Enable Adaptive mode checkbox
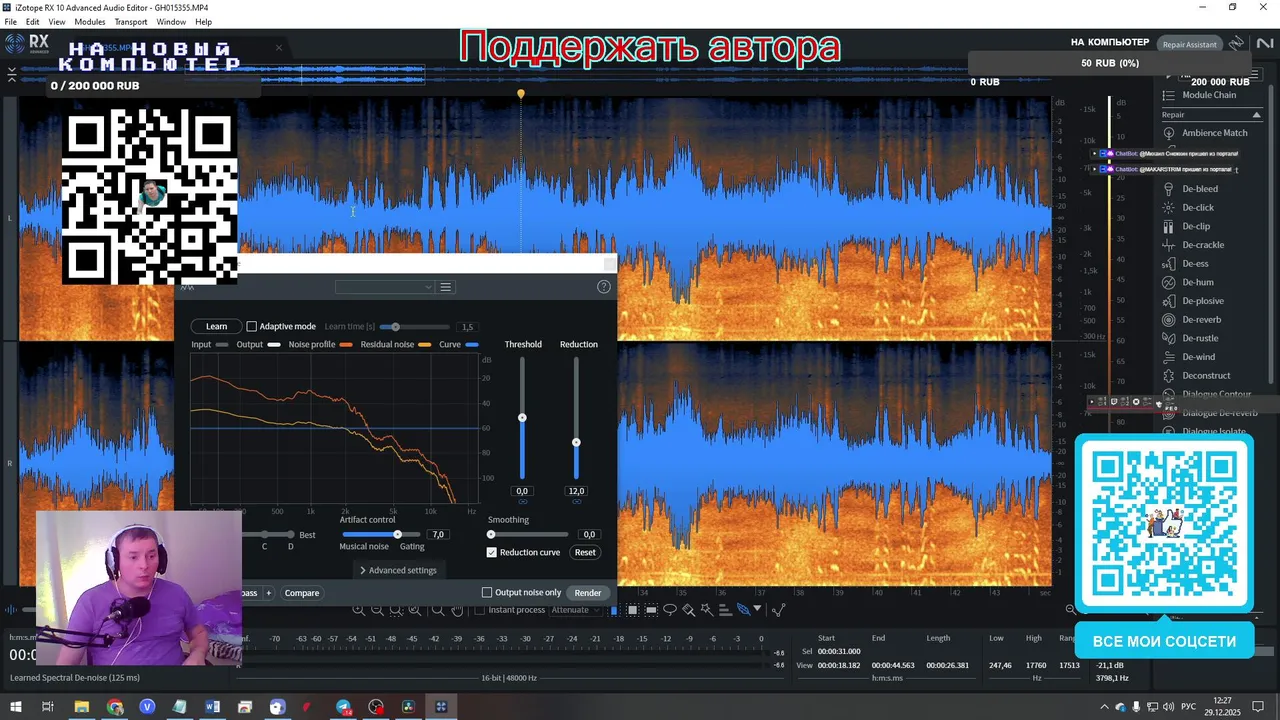1280x720 pixels. coord(252,326)
